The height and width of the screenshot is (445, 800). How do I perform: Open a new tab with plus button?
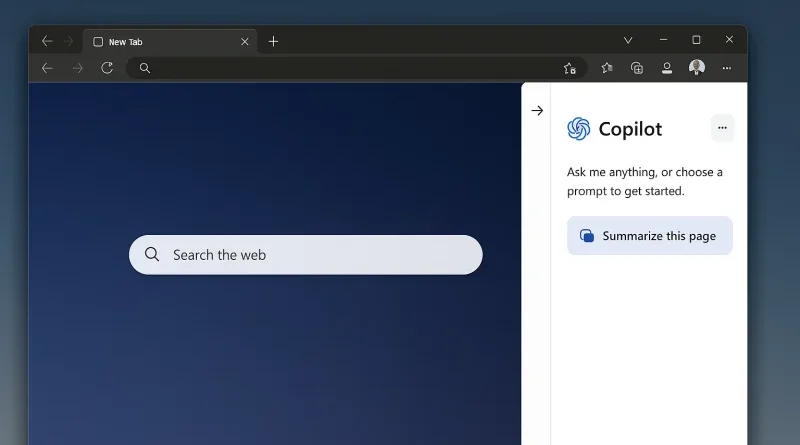(273, 41)
